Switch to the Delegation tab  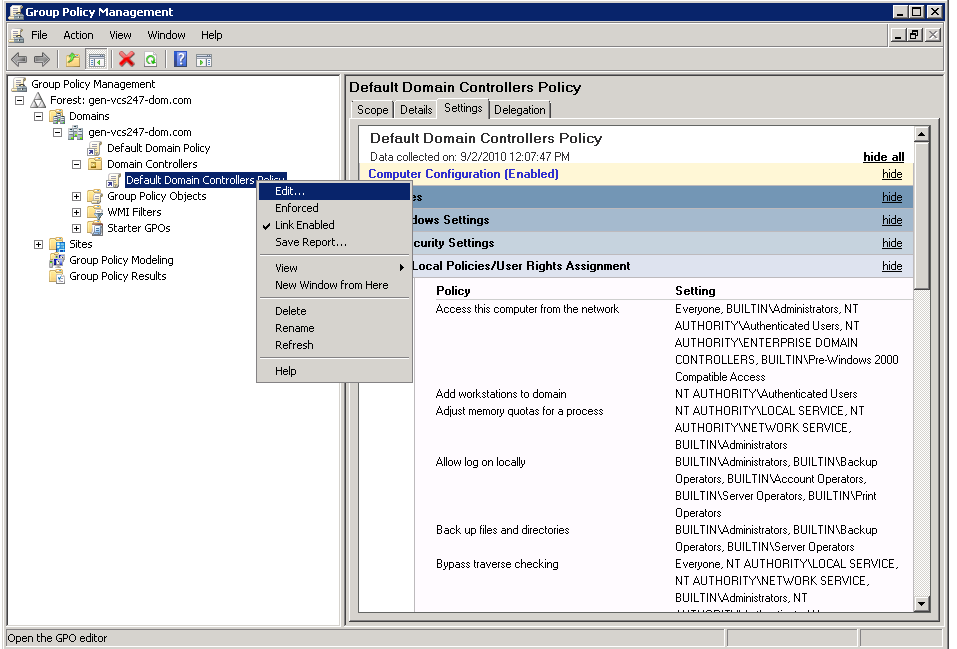click(519, 109)
